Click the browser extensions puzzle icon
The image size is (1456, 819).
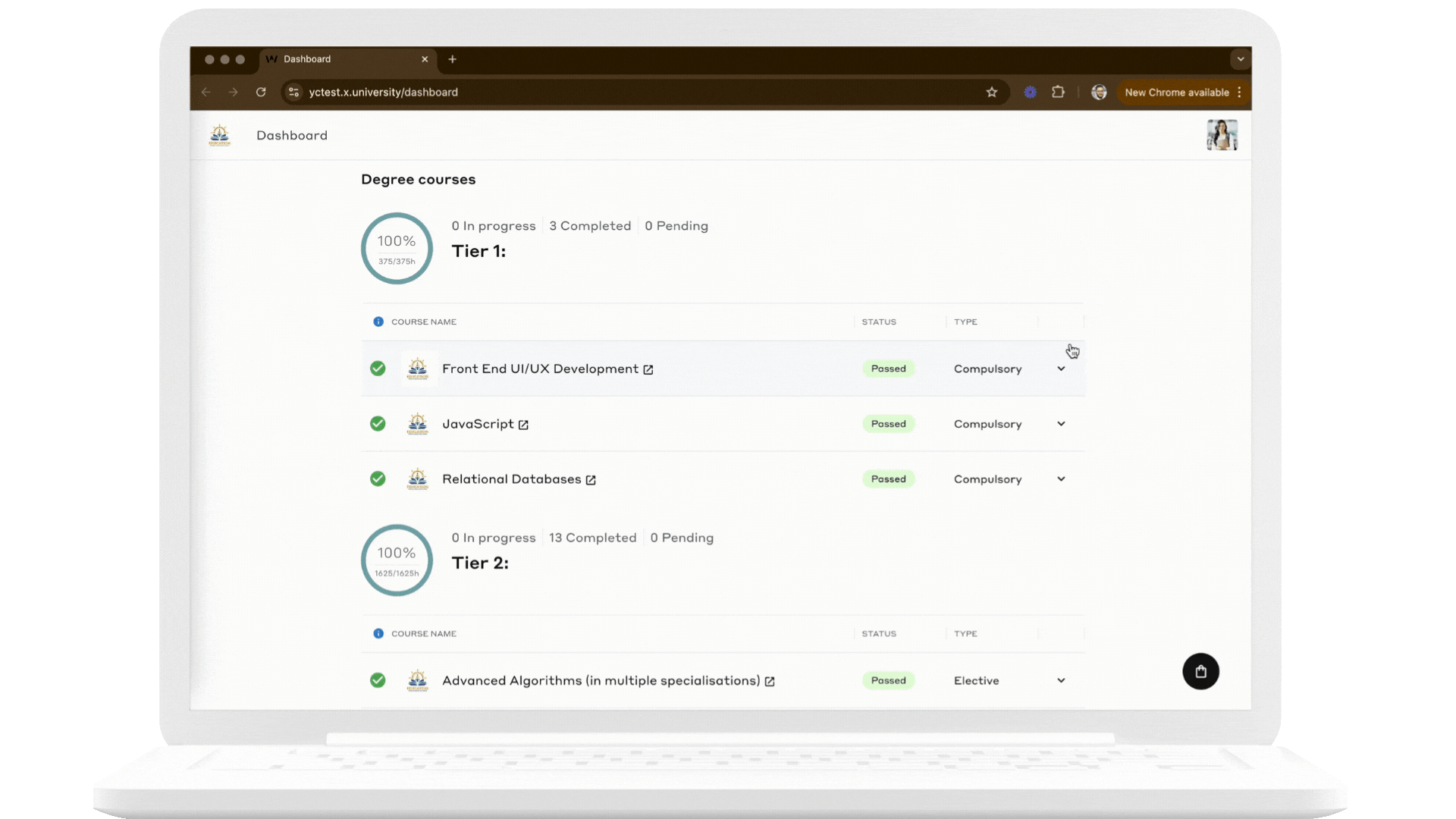(1059, 92)
